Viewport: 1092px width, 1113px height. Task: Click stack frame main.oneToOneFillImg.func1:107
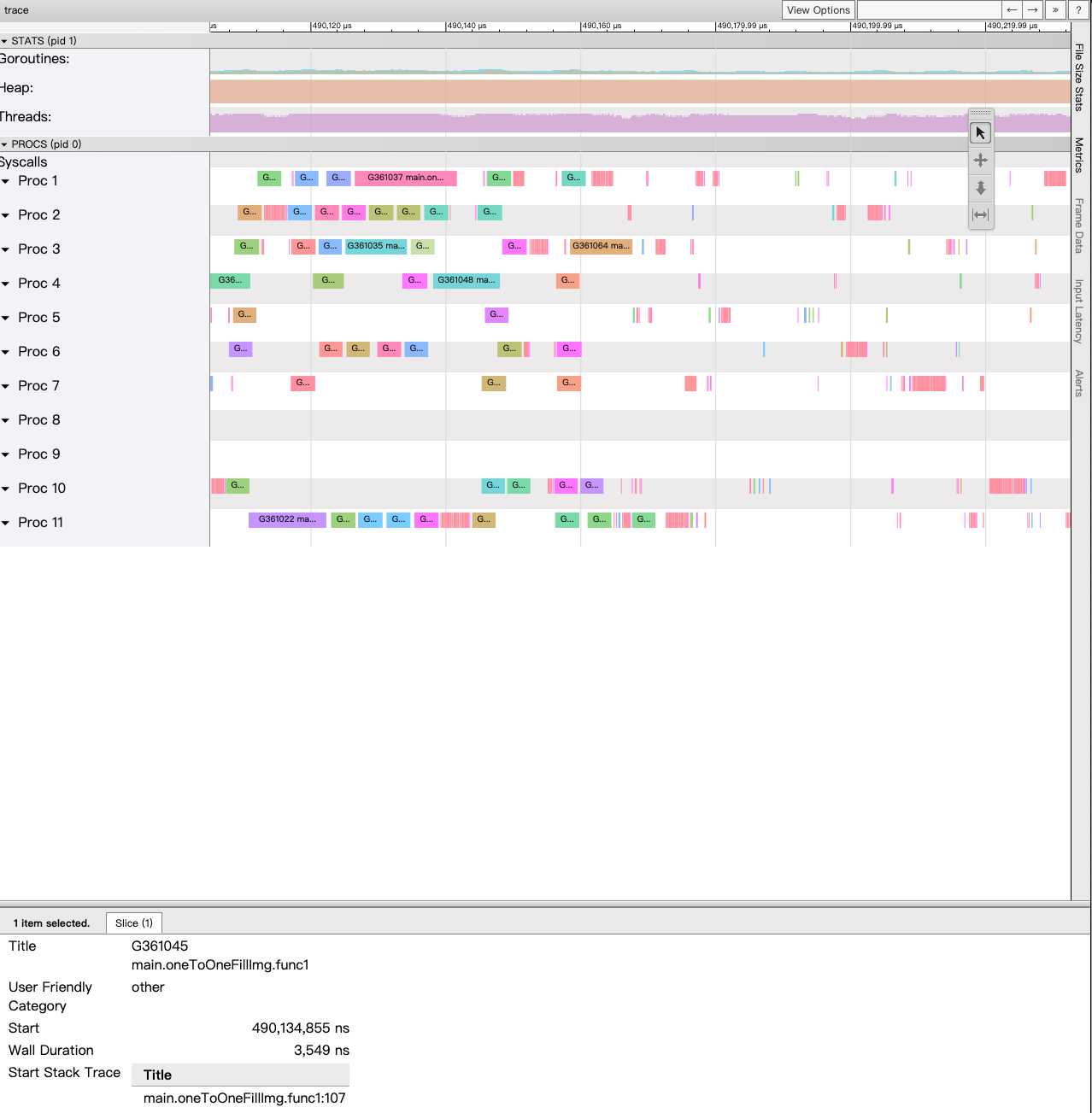[244, 1098]
